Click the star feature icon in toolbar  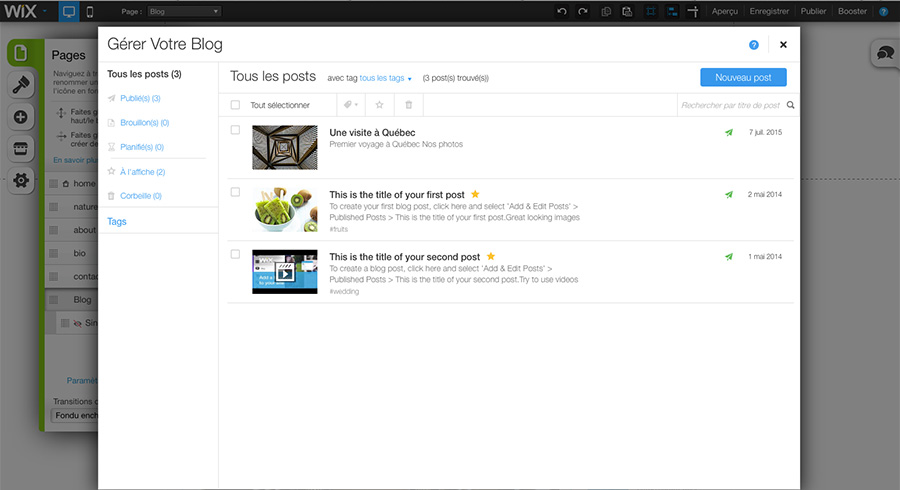pyautogui.click(x=379, y=105)
